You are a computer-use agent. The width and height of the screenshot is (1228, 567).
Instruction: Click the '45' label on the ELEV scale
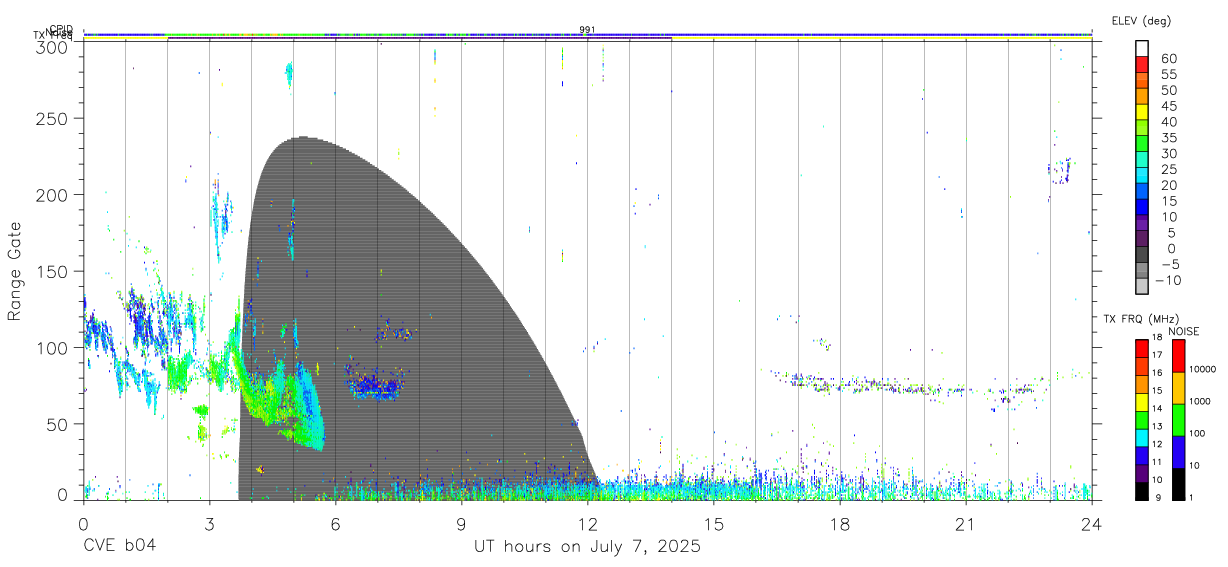[1170, 106]
